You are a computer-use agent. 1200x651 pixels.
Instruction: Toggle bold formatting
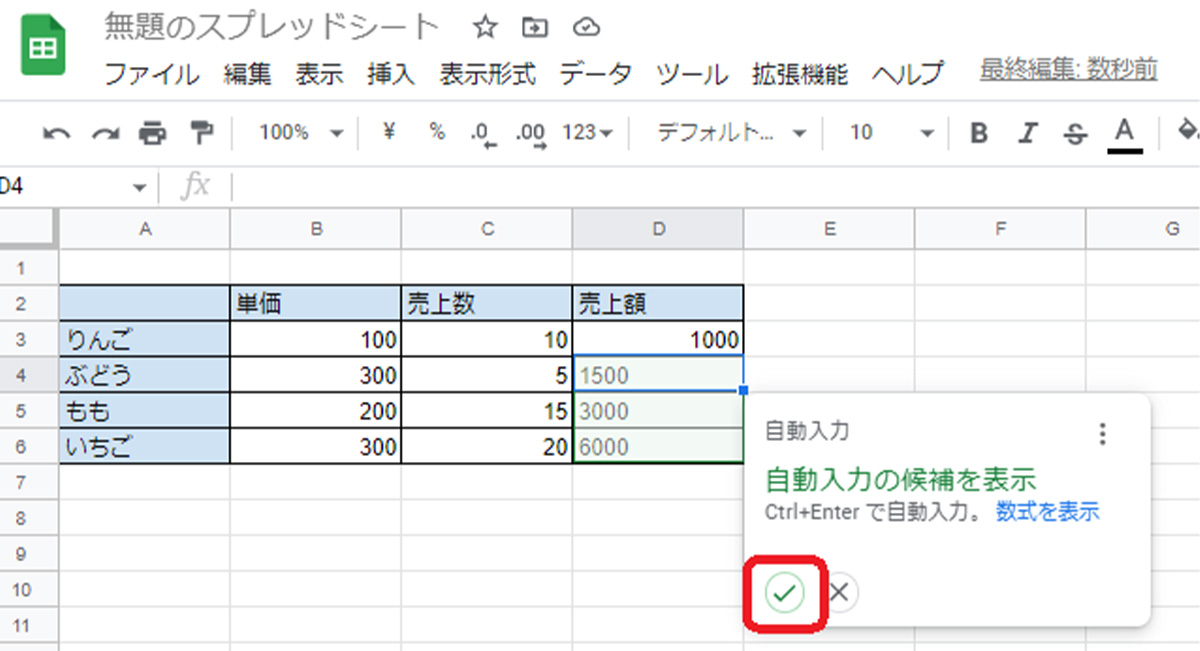pyautogui.click(x=980, y=133)
